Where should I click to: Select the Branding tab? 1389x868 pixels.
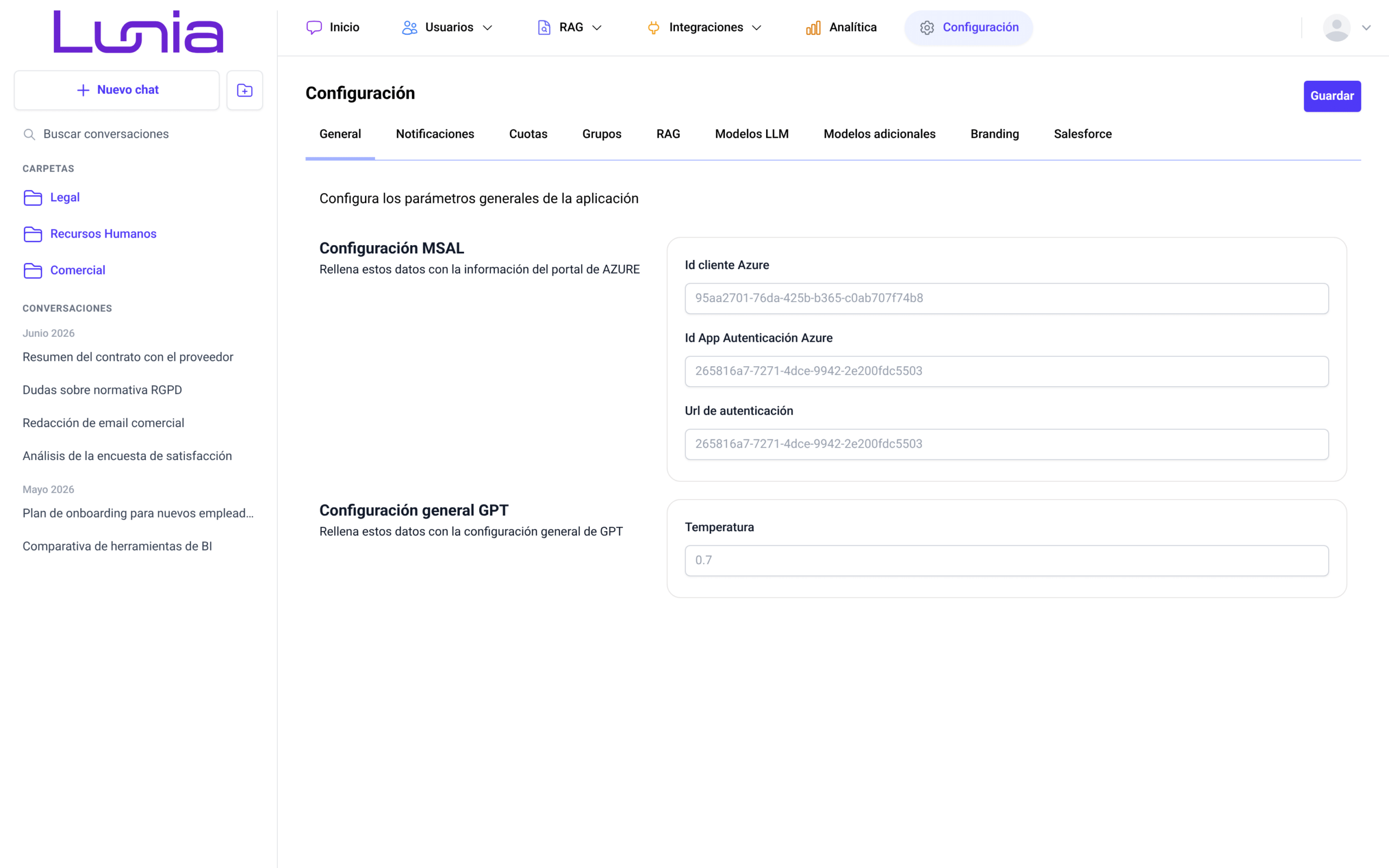click(995, 135)
